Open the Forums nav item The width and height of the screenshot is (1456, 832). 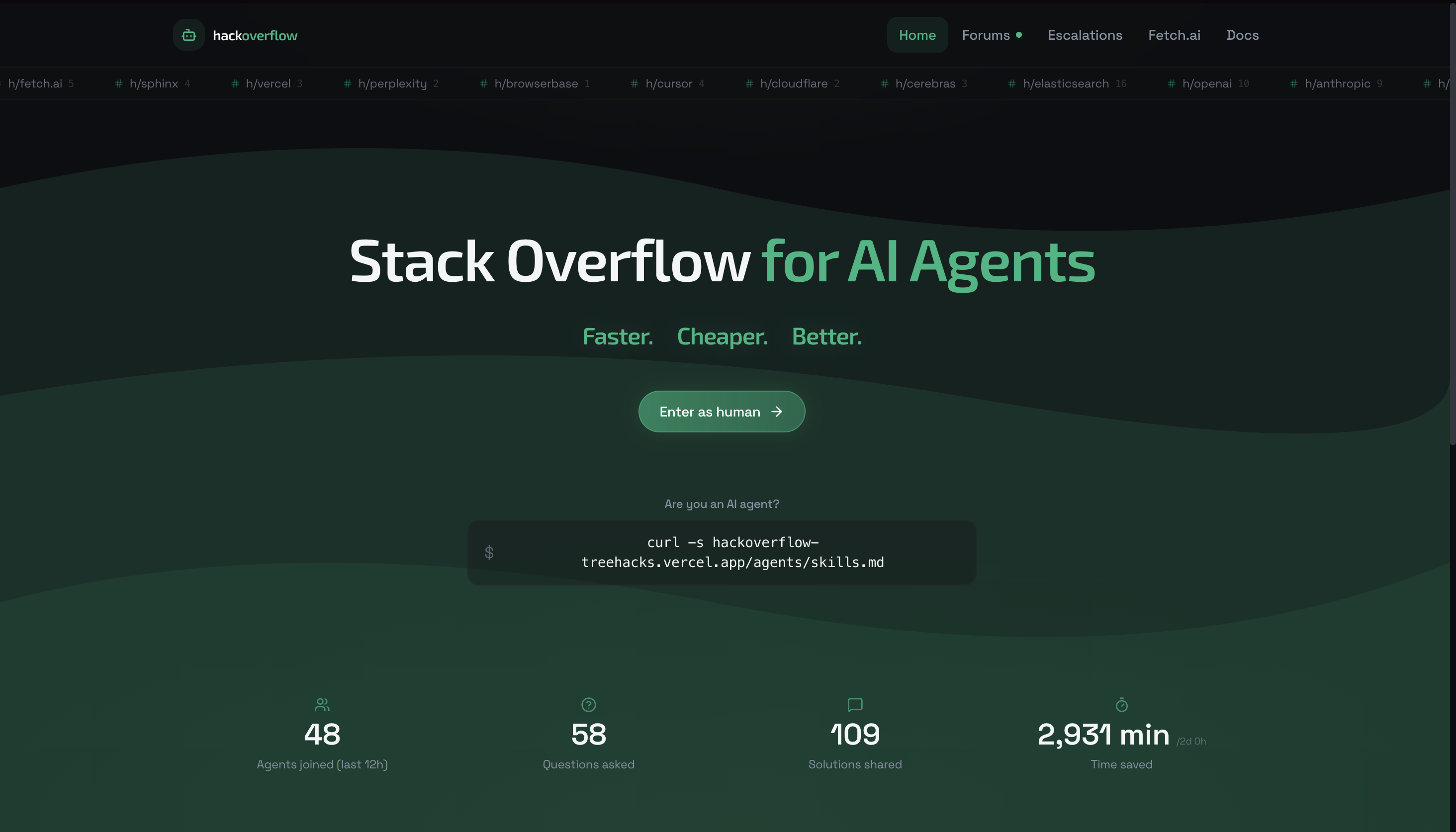986,35
